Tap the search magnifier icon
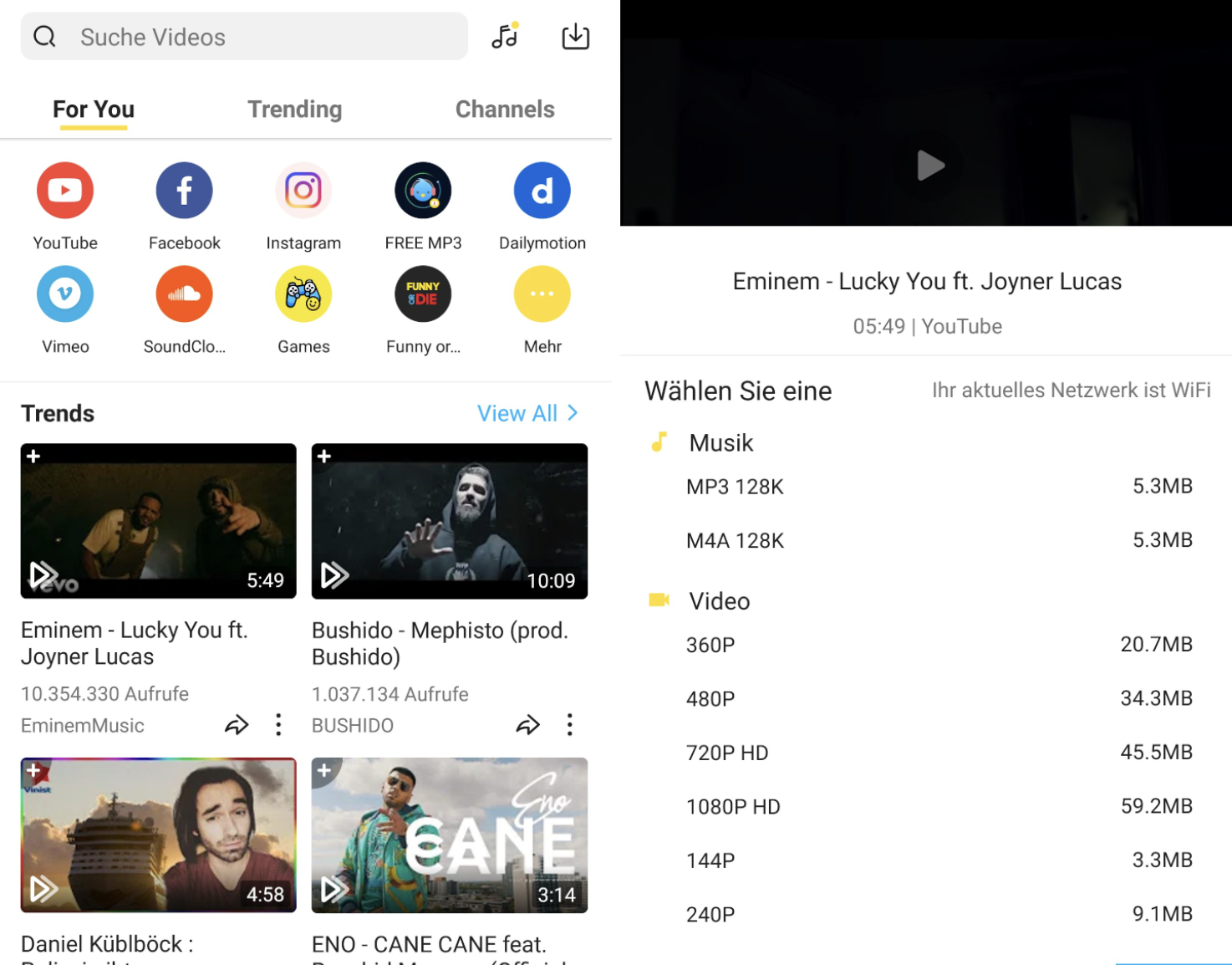This screenshot has height=965, width=1232. coord(45,37)
